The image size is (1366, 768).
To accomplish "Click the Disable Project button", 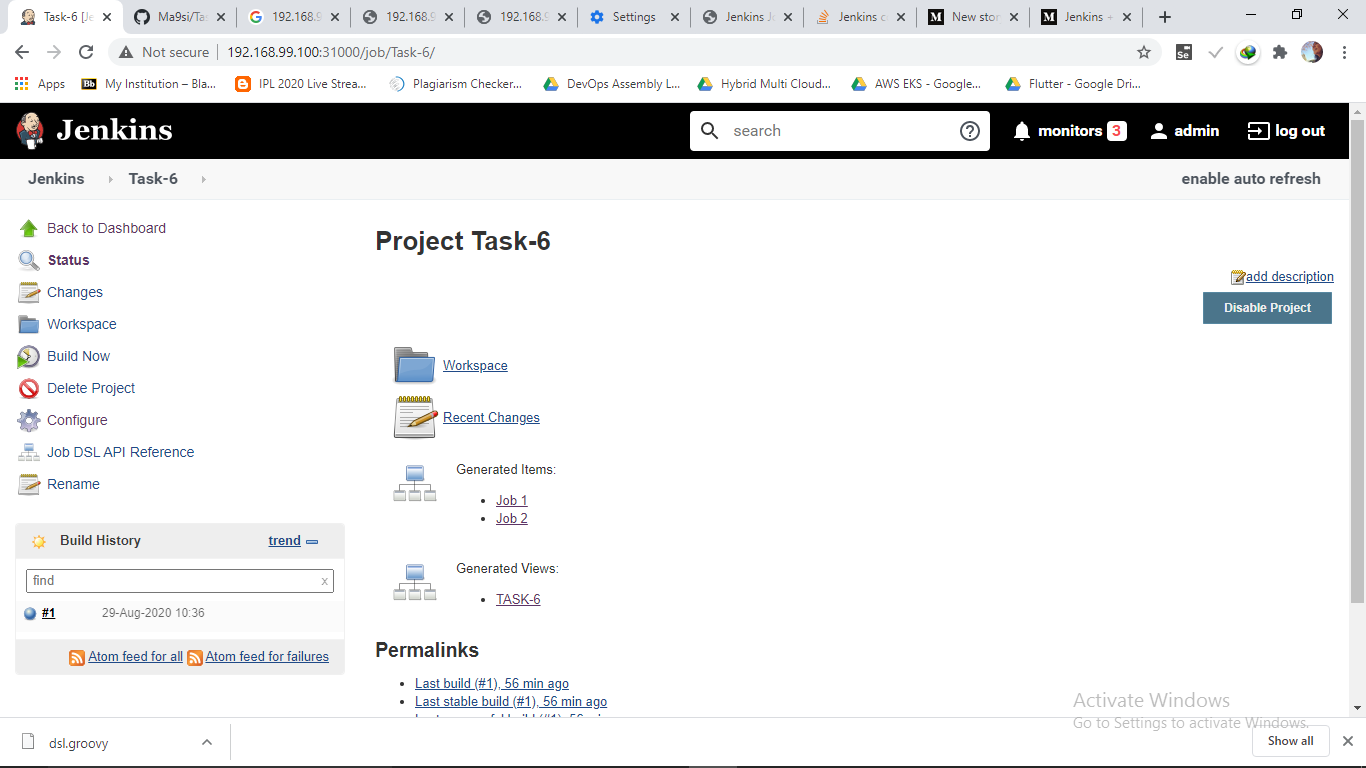I will tap(1267, 308).
